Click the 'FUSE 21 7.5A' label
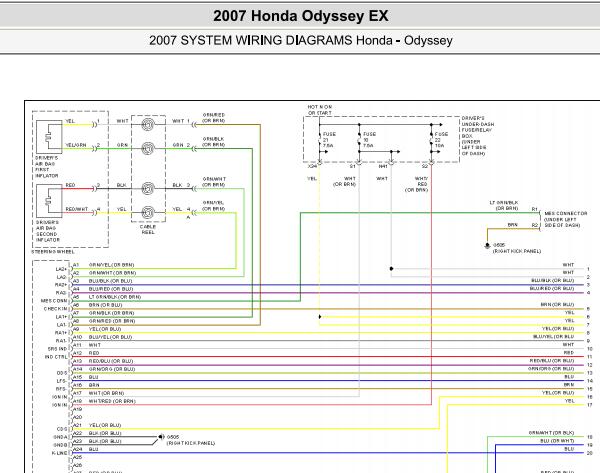 coord(329,140)
